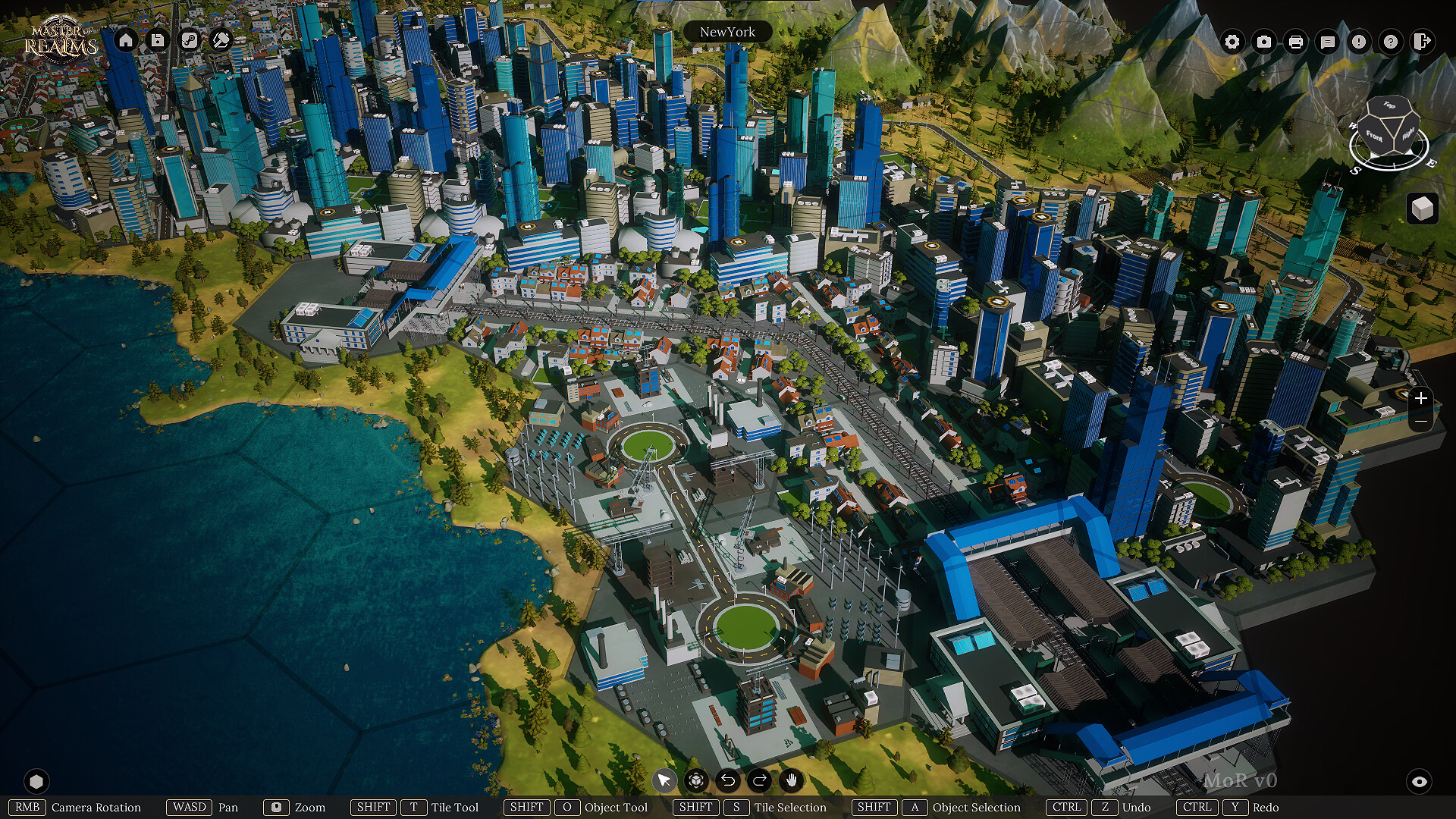The height and width of the screenshot is (819, 1456).
Task: Toggle the eye overlay in bottom-right corner
Action: click(x=1420, y=780)
